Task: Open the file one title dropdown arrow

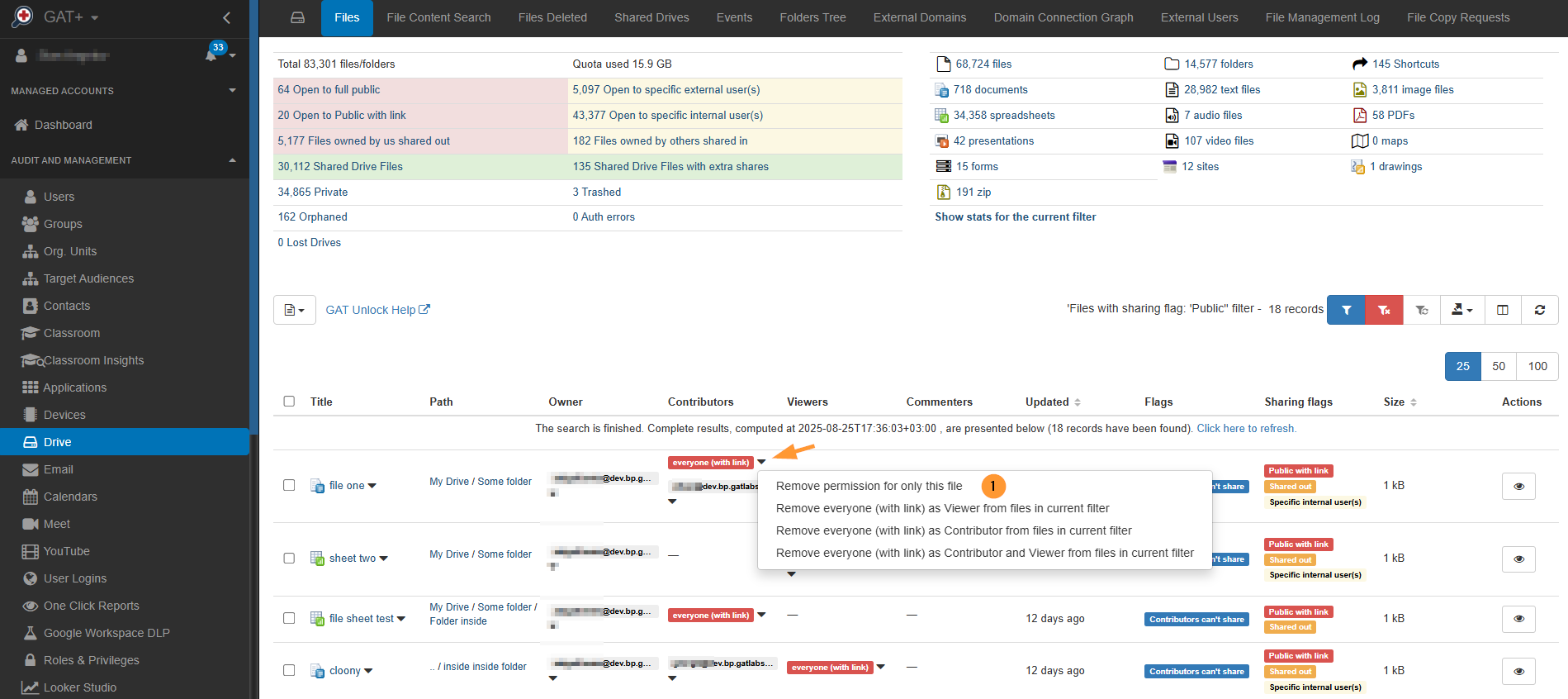Action: [x=372, y=486]
